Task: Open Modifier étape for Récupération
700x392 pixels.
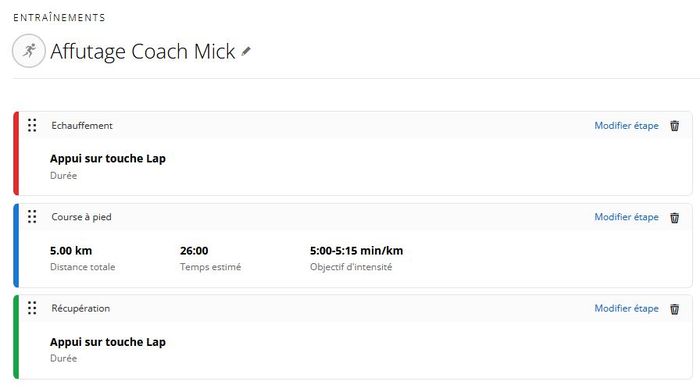Action: point(626,309)
